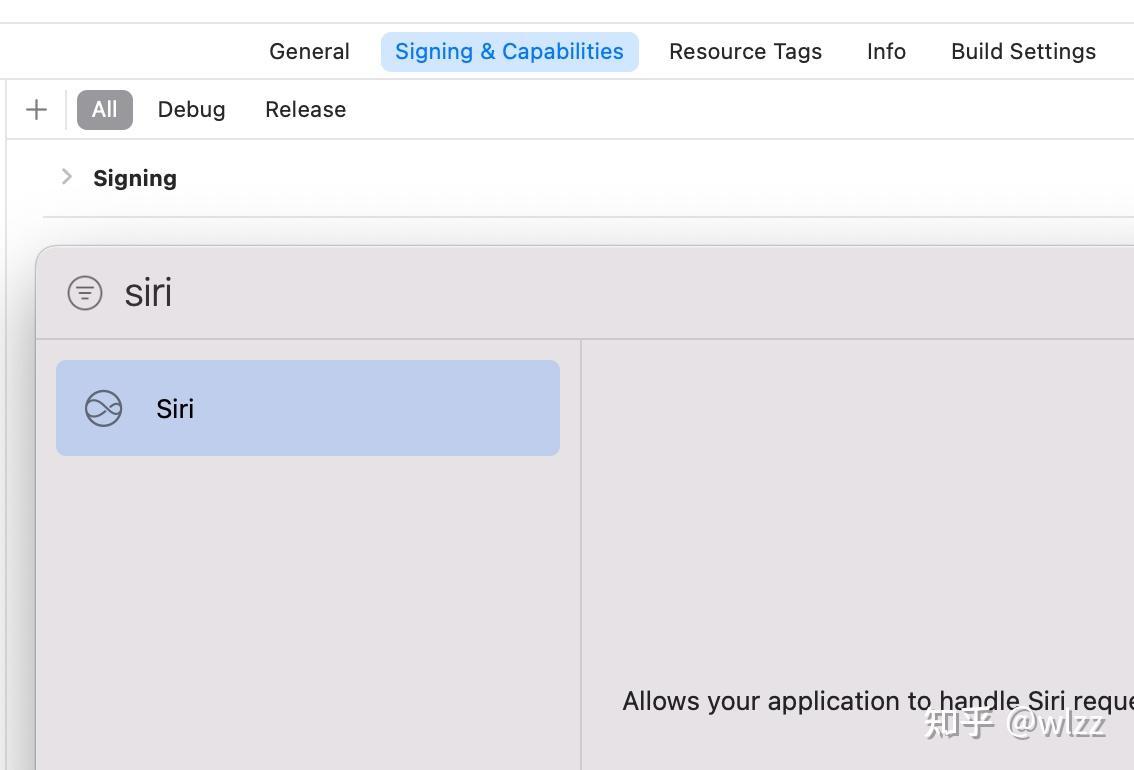
Task: Go to the Info tab
Action: [886, 52]
